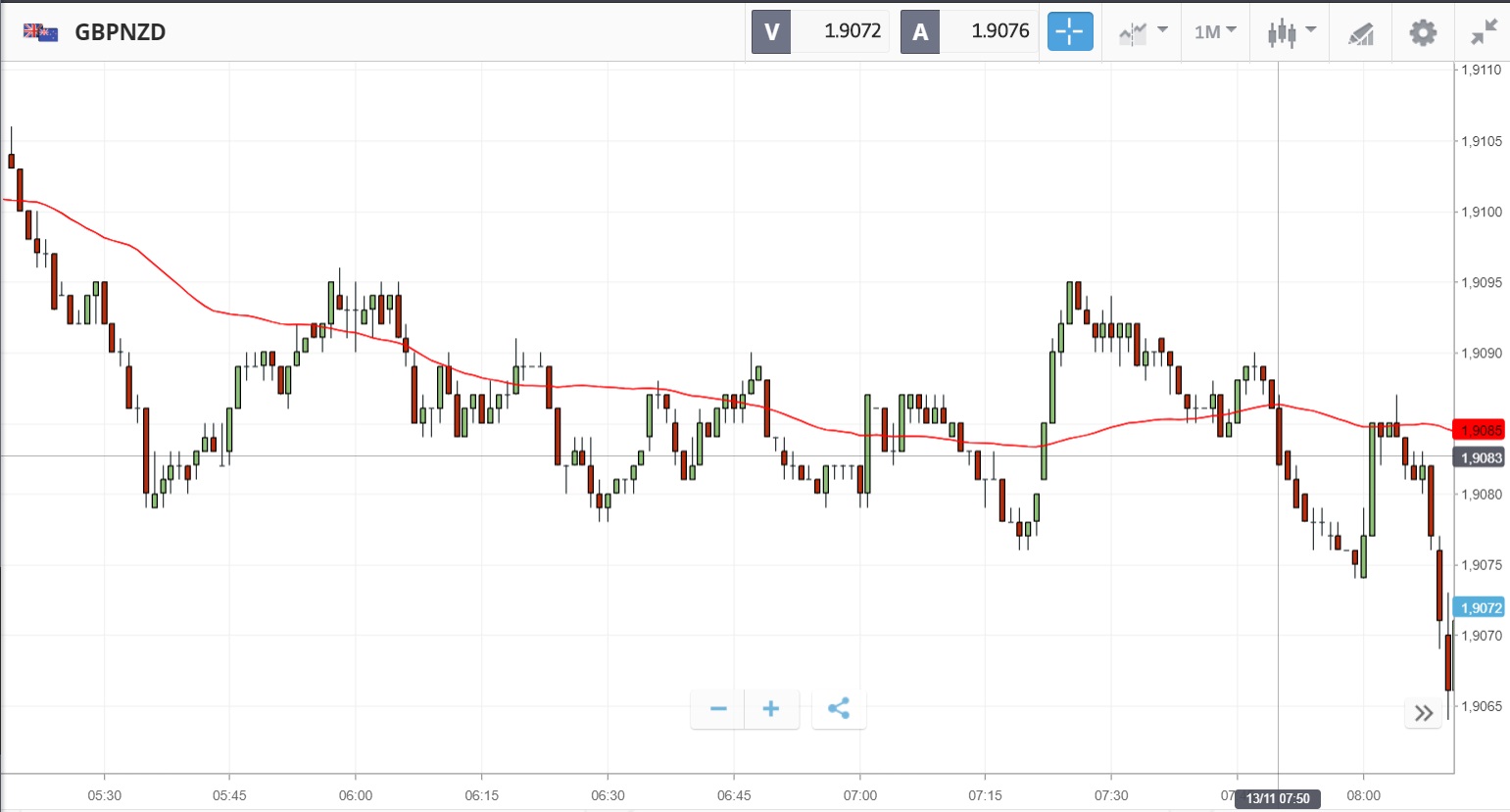Click the 06:00 time axis label
This screenshot has height=812, width=1510.
pyautogui.click(x=356, y=795)
